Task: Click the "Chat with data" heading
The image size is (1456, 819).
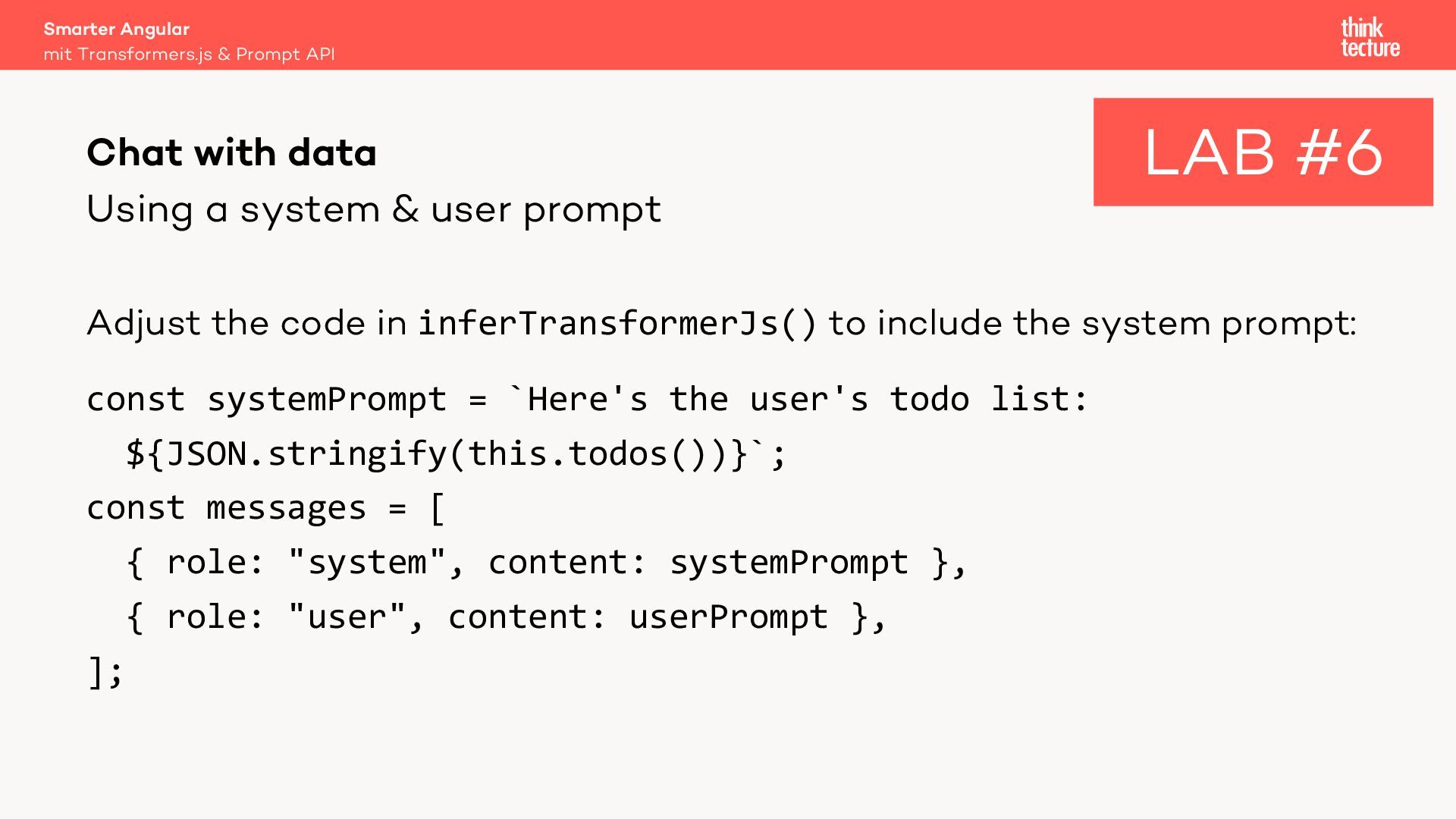Action: point(231,152)
